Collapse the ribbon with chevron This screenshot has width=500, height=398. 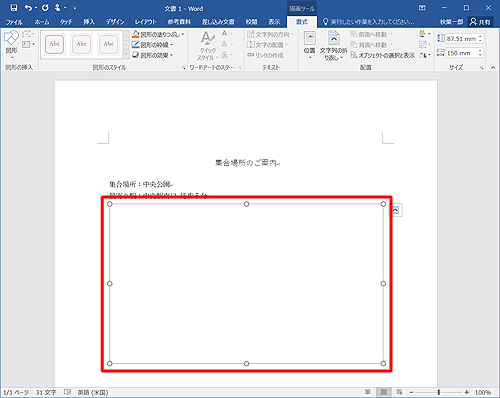coord(493,68)
